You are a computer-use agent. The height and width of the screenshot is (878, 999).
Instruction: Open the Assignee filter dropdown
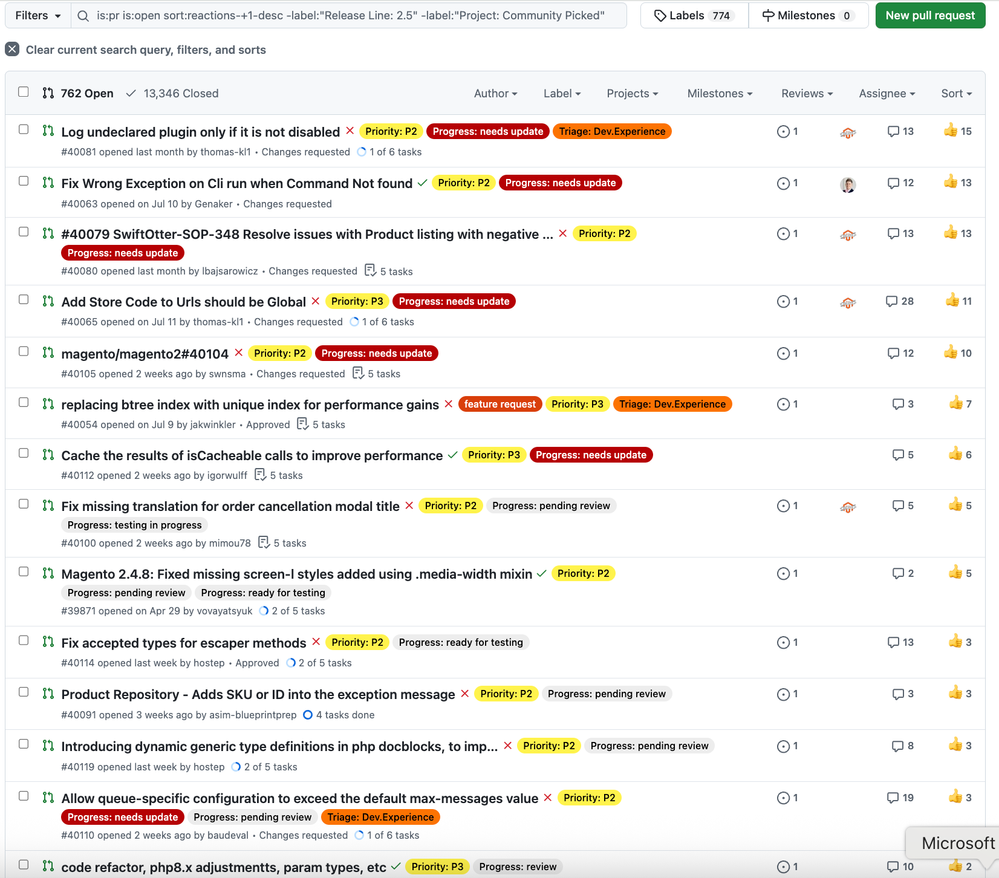887,93
